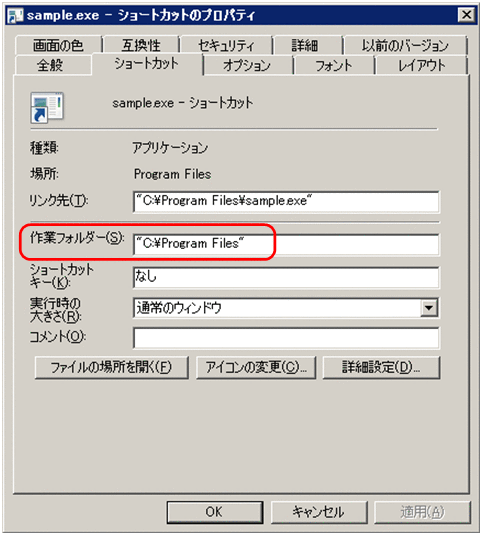Click the コメント(O) label
The height and width of the screenshot is (537, 484).
point(58,337)
